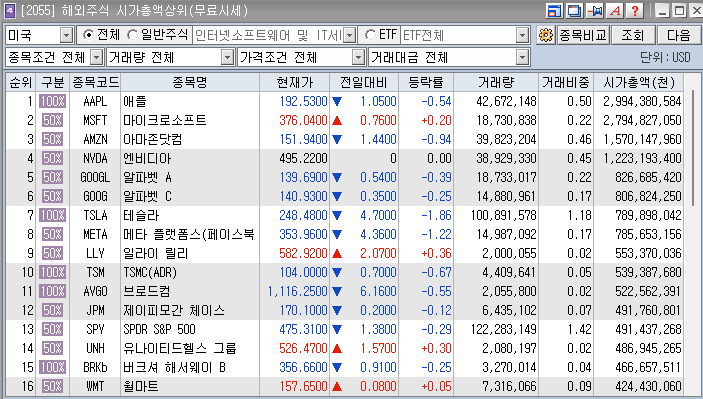Click the 전일대비 column header

click(x=363, y=82)
